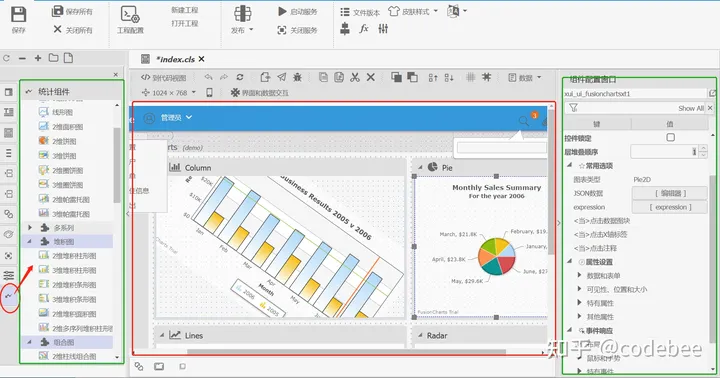
Task: Click the start service (启动服务) play icon
Action: [282, 11]
